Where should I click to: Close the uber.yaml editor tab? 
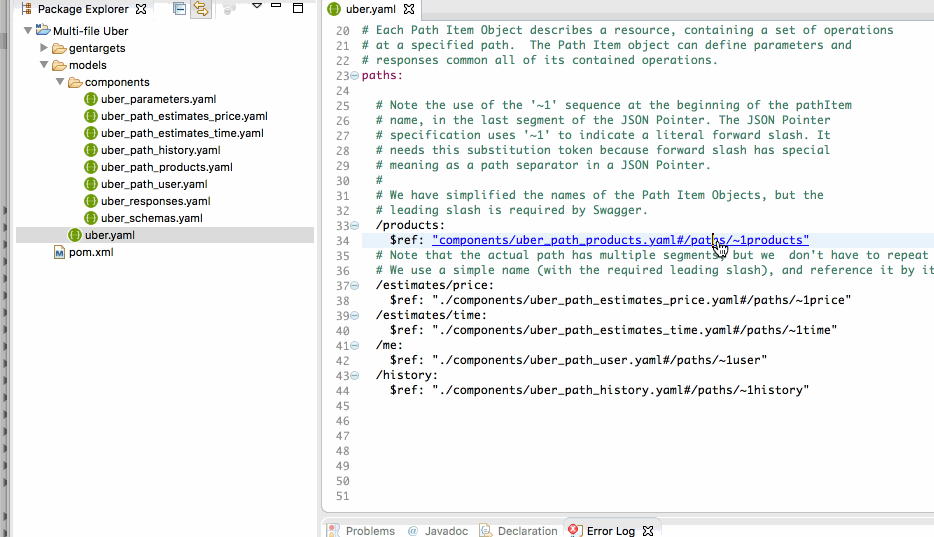409,9
